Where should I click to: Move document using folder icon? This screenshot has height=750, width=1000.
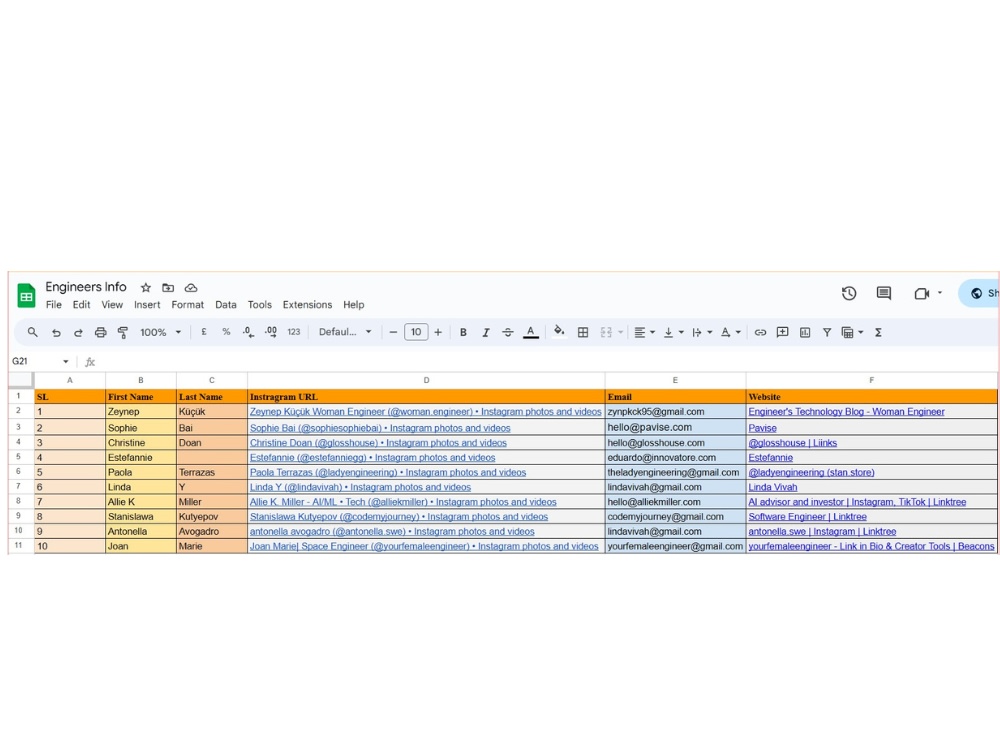(x=168, y=288)
